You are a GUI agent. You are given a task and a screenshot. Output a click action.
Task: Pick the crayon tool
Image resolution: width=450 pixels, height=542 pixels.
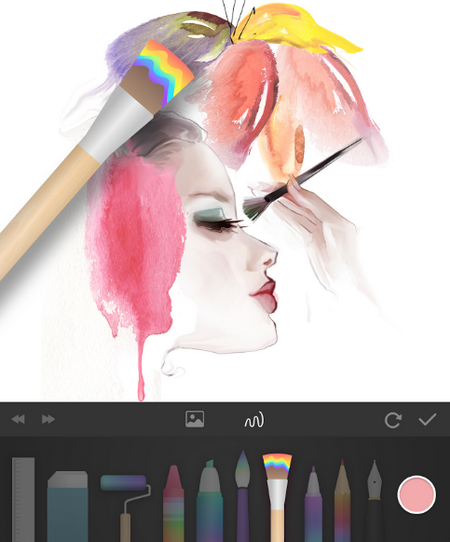[174, 504]
